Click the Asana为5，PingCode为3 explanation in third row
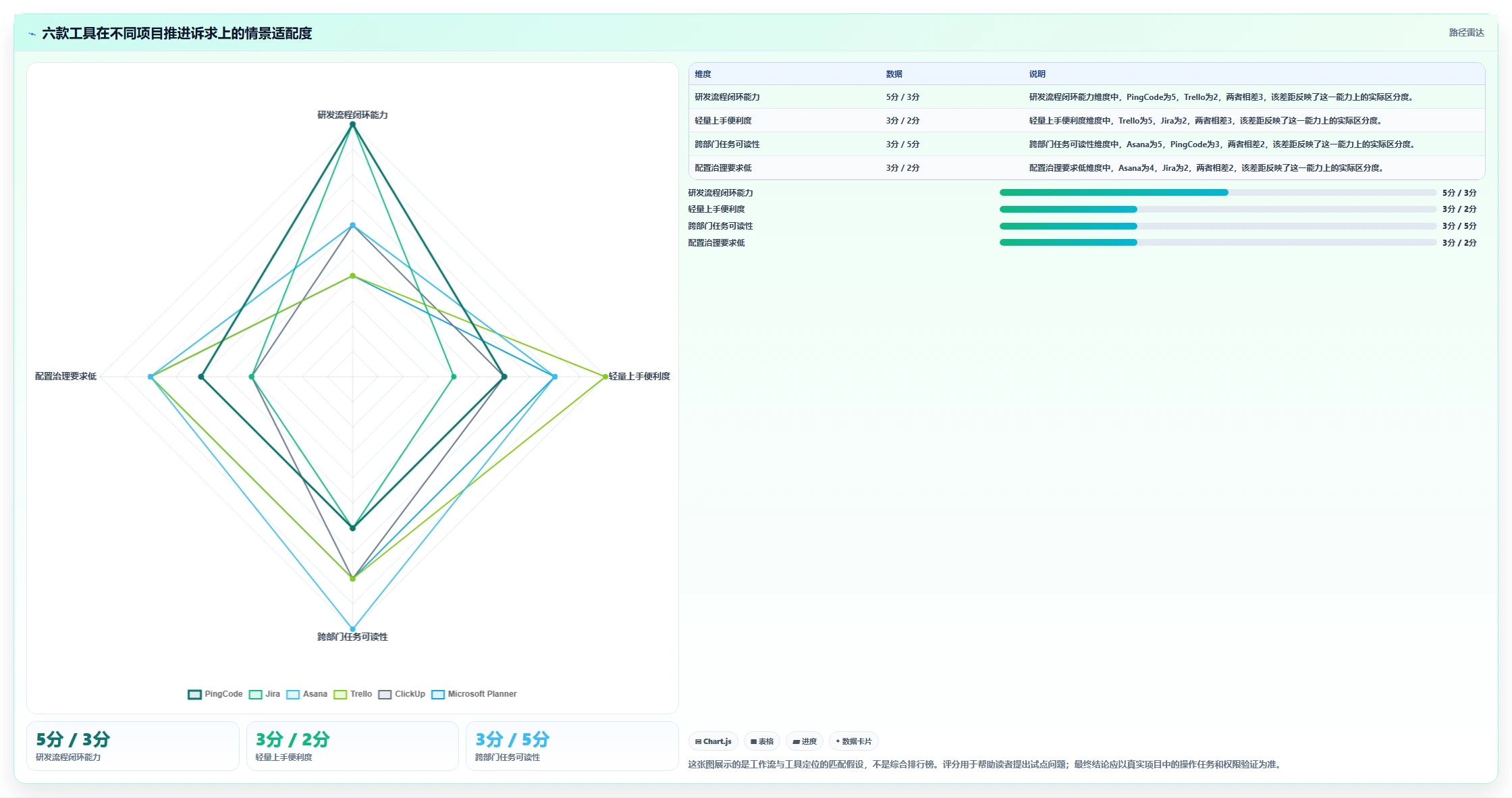Screen dimensions: 1512x798 pyautogui.click(x=1222, y=144)
